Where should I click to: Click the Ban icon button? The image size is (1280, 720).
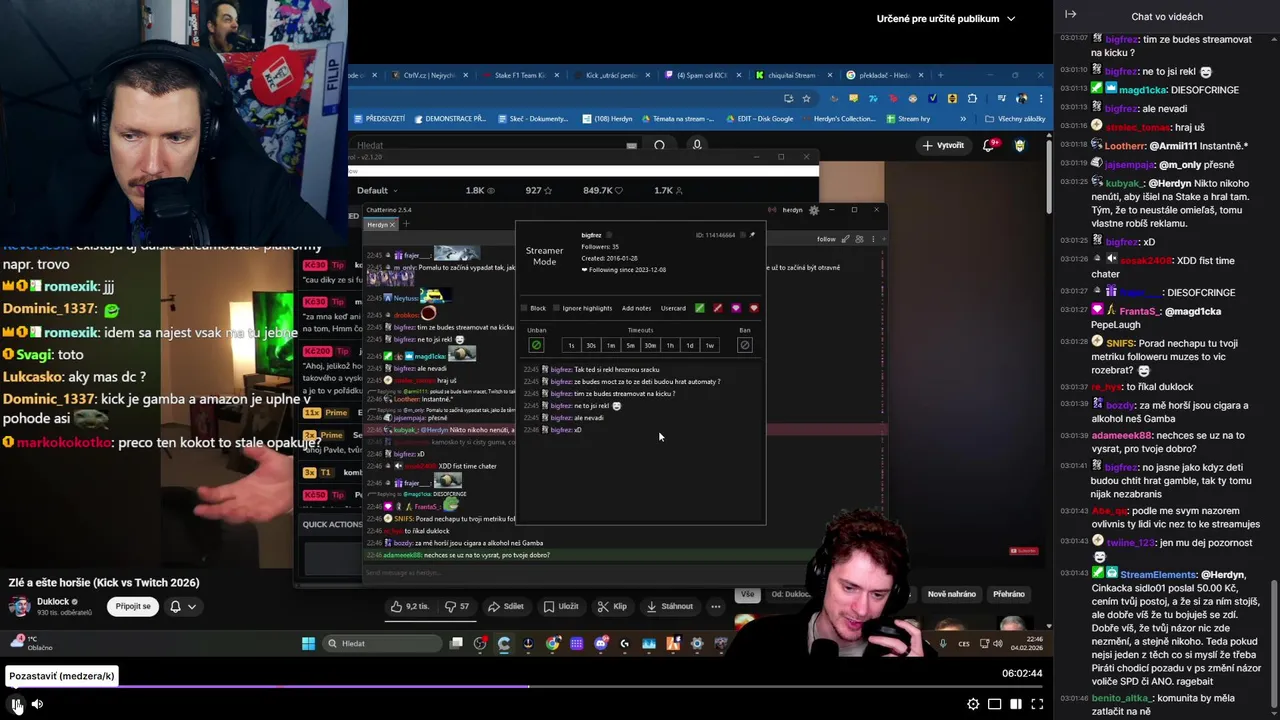[x=744, y=345]
